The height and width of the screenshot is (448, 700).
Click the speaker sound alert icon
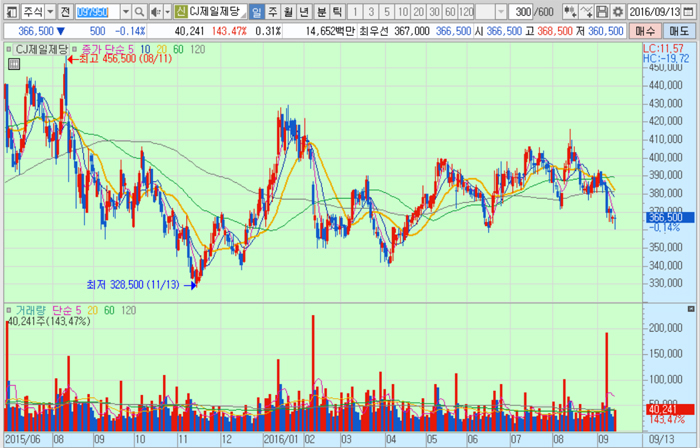[x=155, y=12]
